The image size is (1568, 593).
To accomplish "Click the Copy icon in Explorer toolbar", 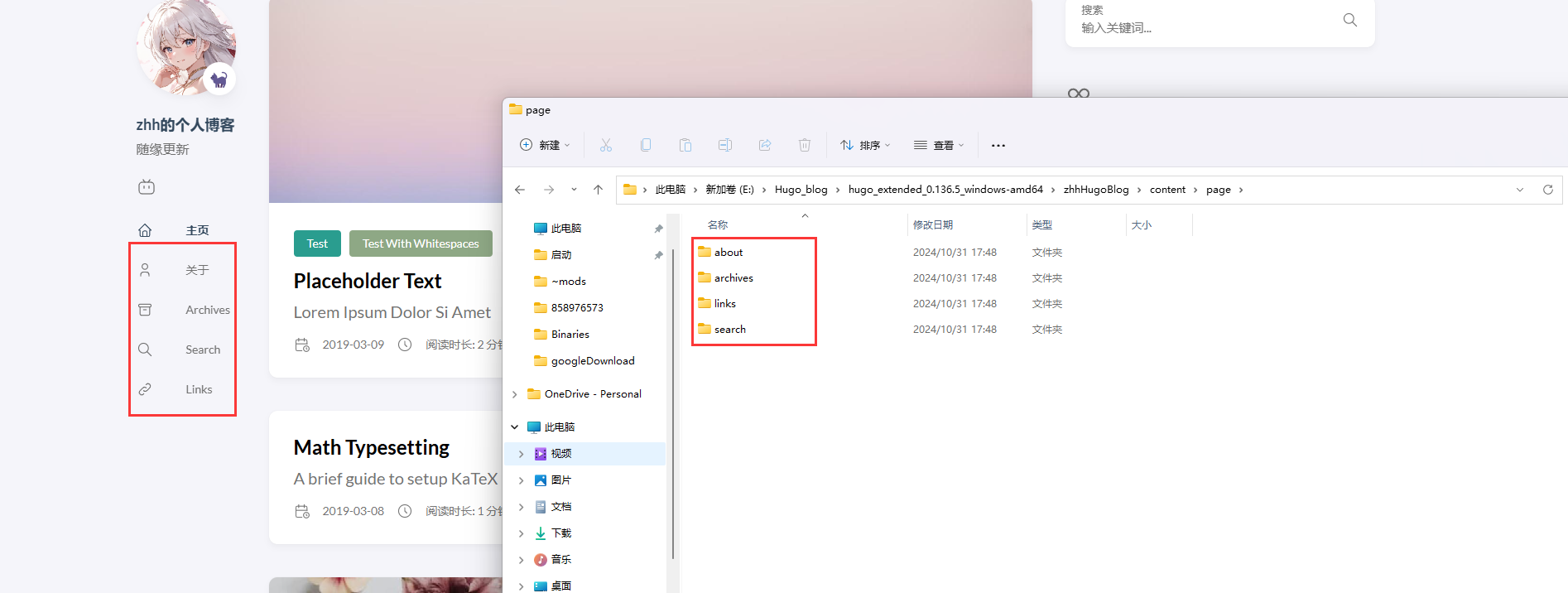I will (x=646, y=145).
